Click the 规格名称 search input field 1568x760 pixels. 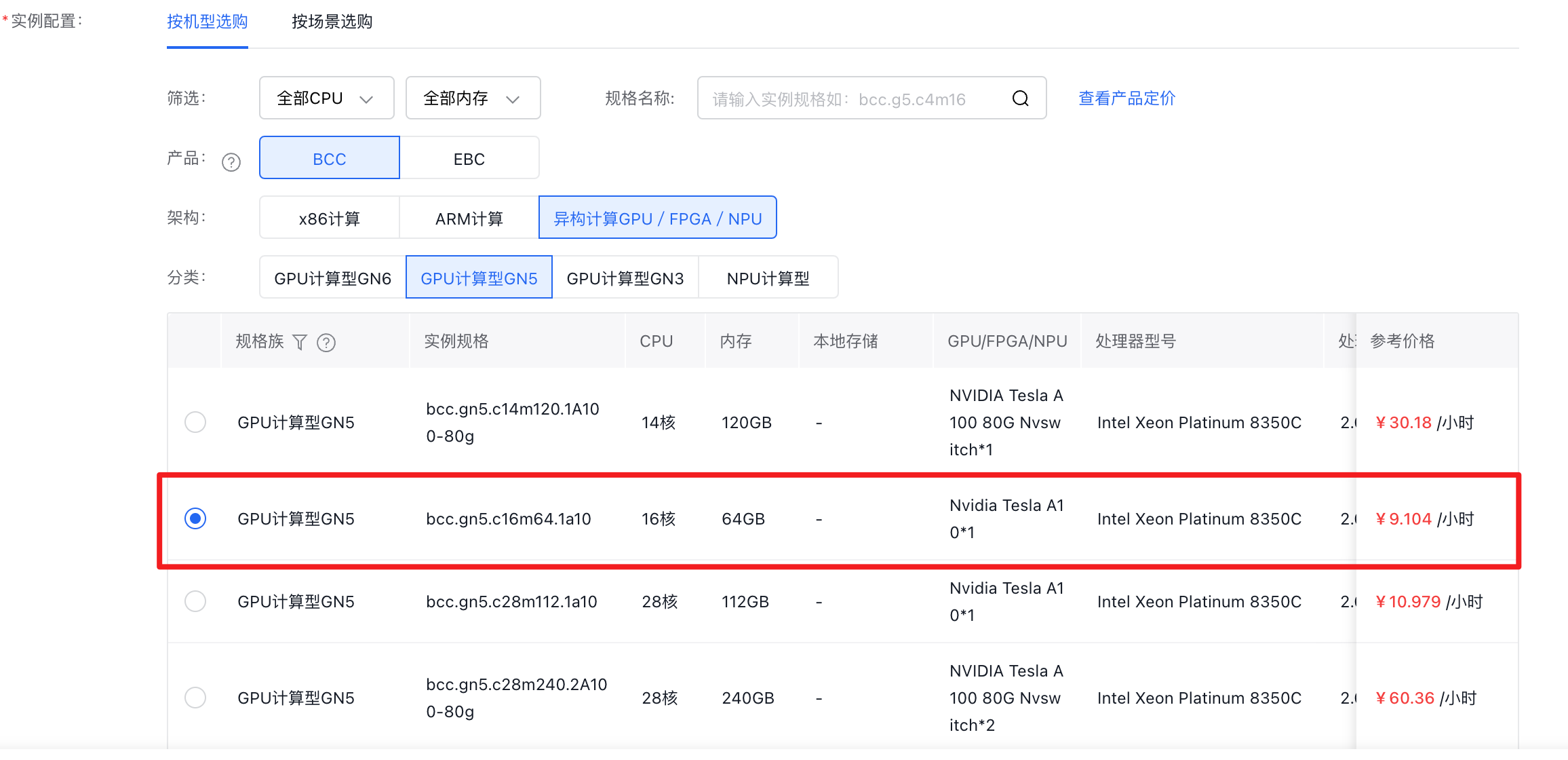click(852, 98)
